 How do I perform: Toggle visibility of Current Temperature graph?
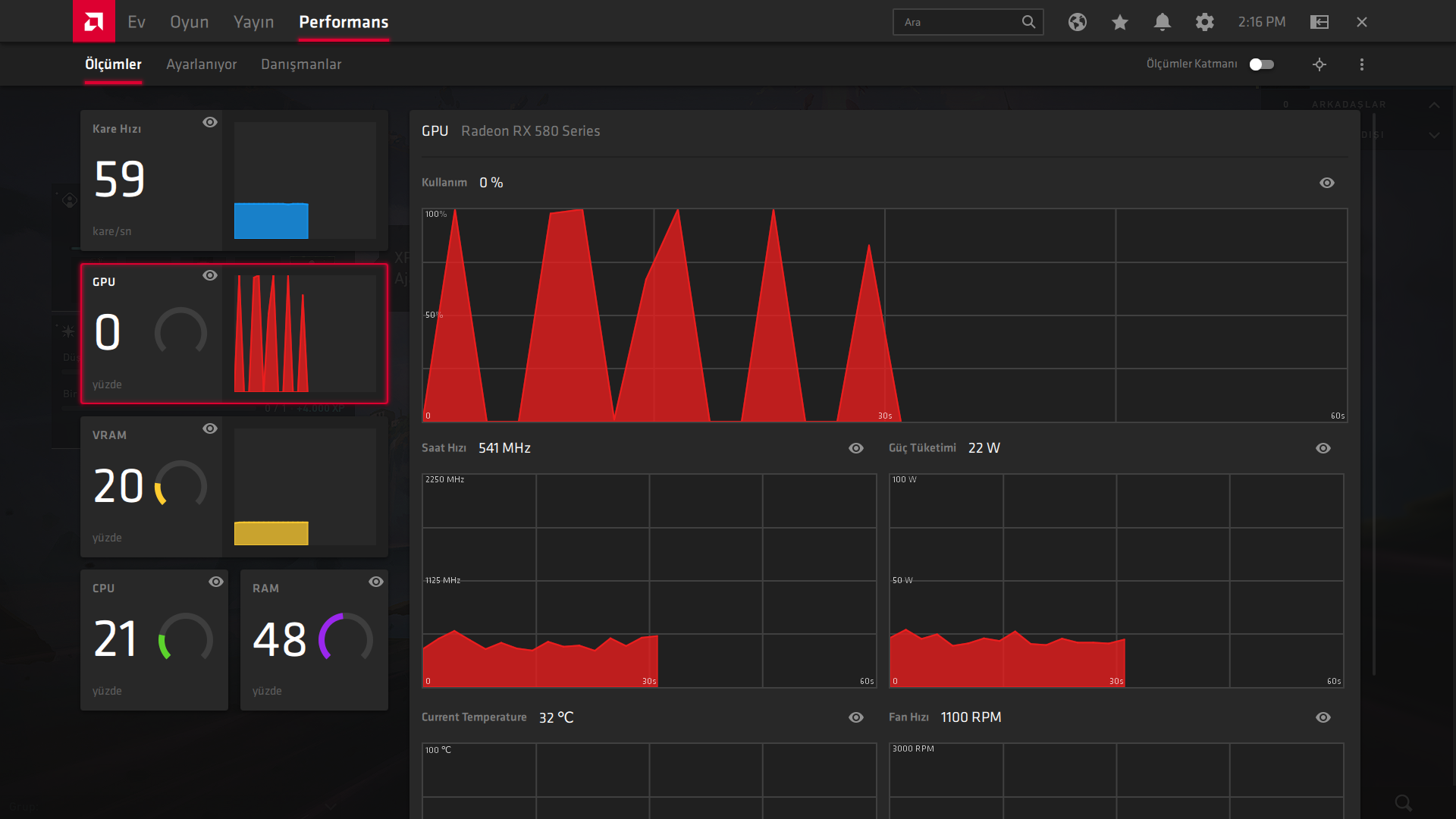[x=856, y=717]
